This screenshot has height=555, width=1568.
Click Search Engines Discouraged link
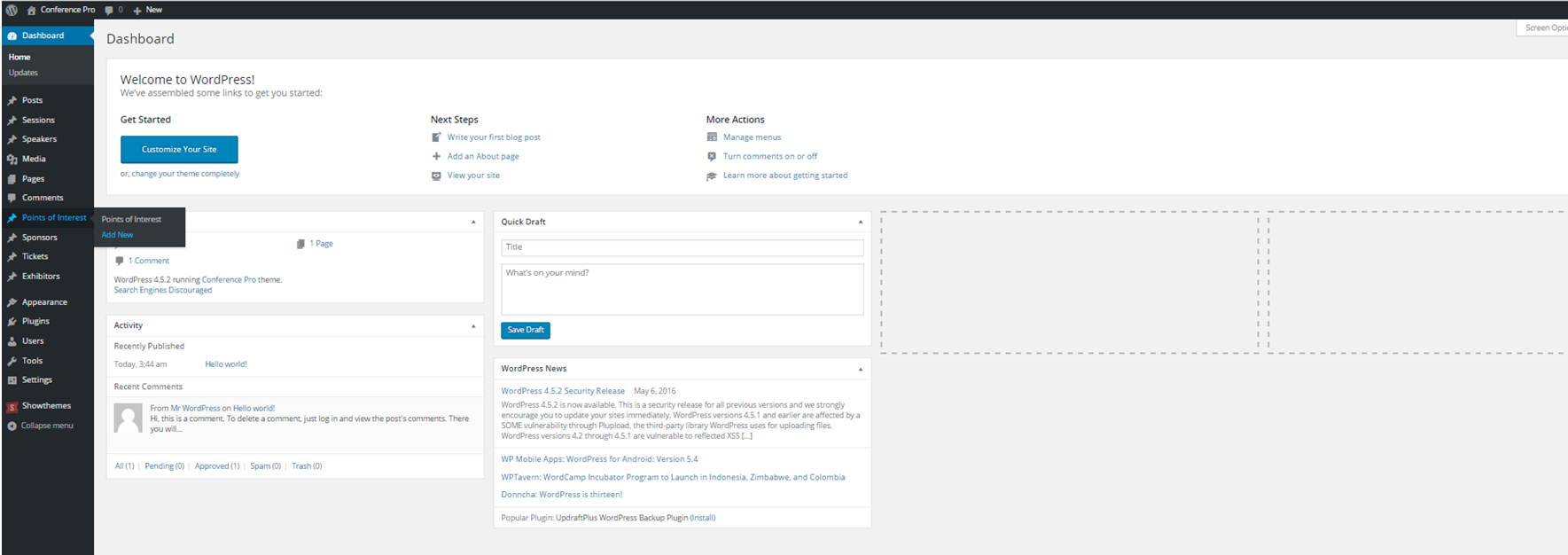163,291
